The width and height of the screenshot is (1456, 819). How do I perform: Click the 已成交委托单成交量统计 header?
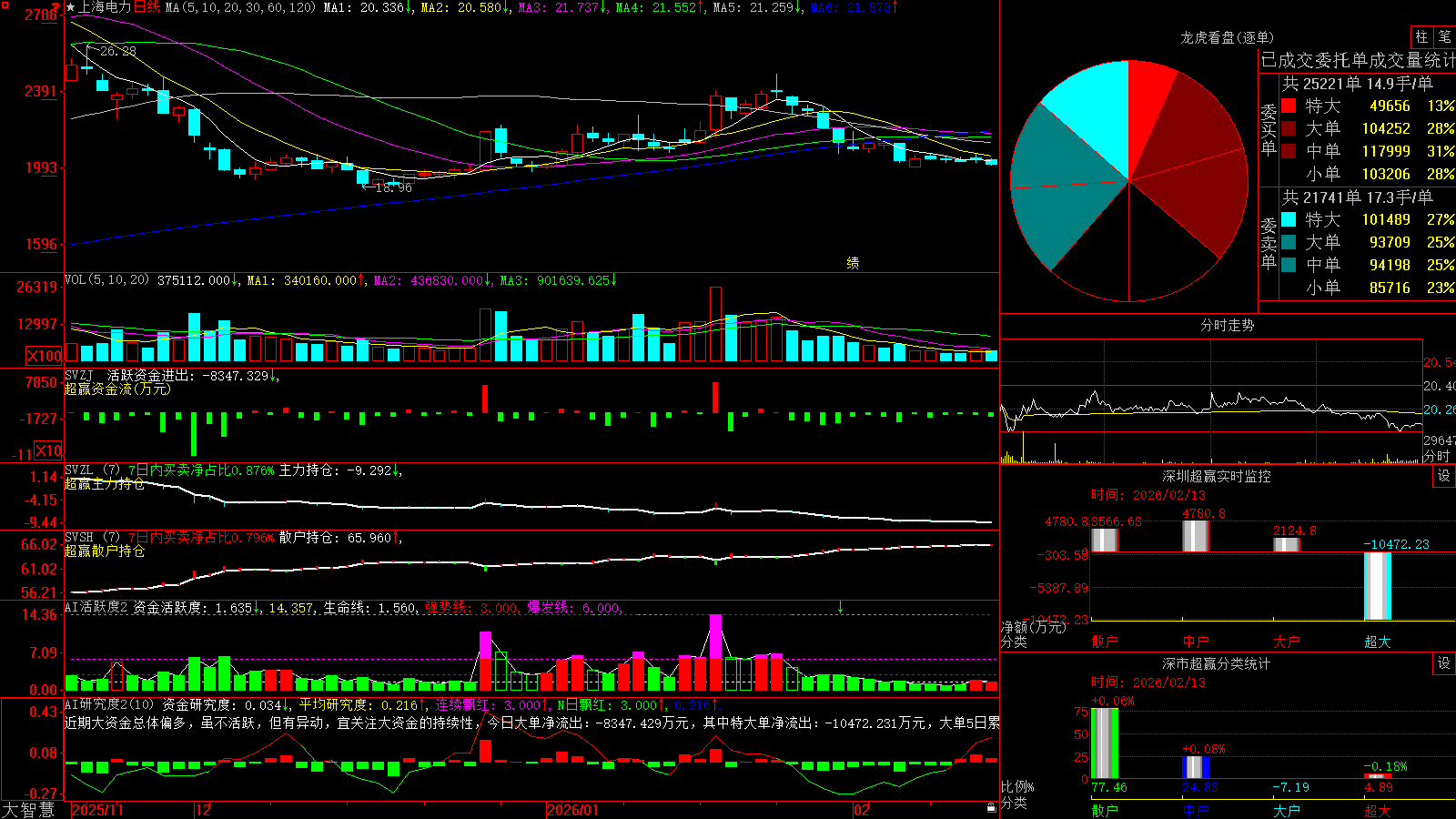(x=1358, y=60)
